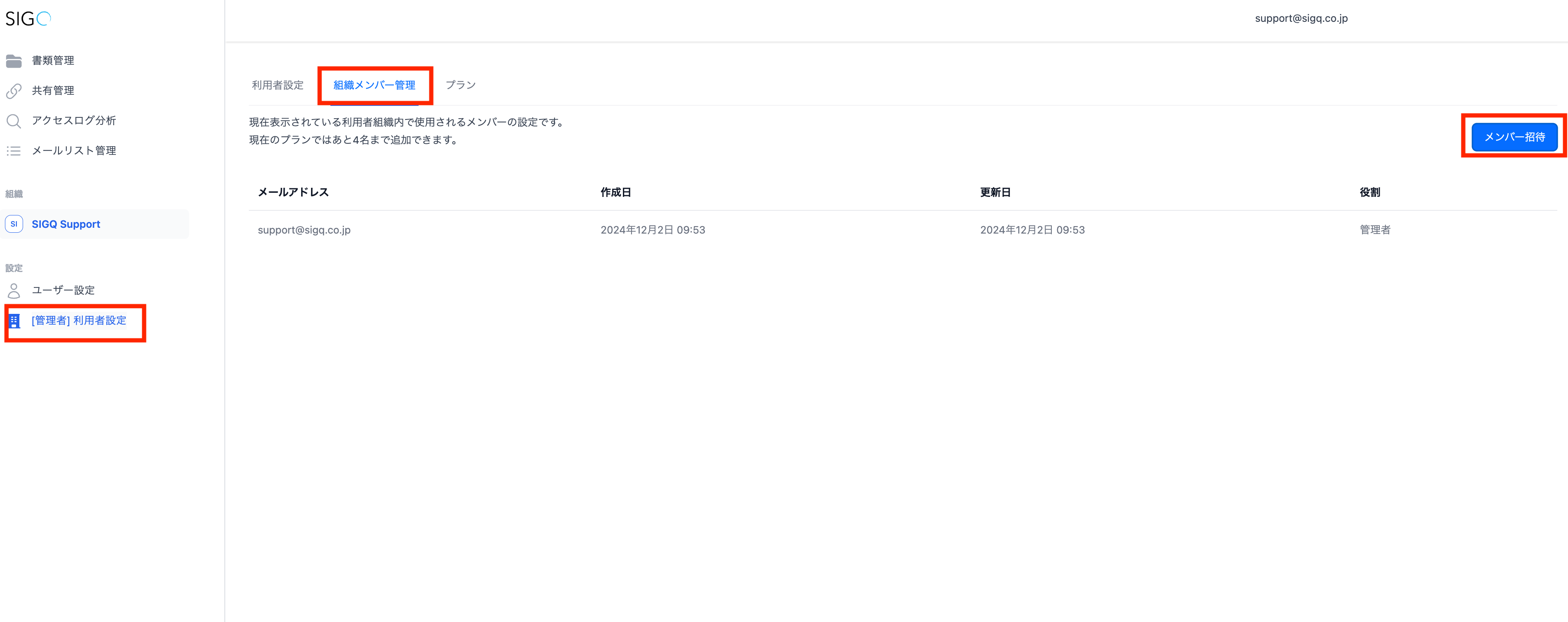Click support@sigq.co.jp in the top header
The image size is (1568, 622).
[x=1301, y=18]
